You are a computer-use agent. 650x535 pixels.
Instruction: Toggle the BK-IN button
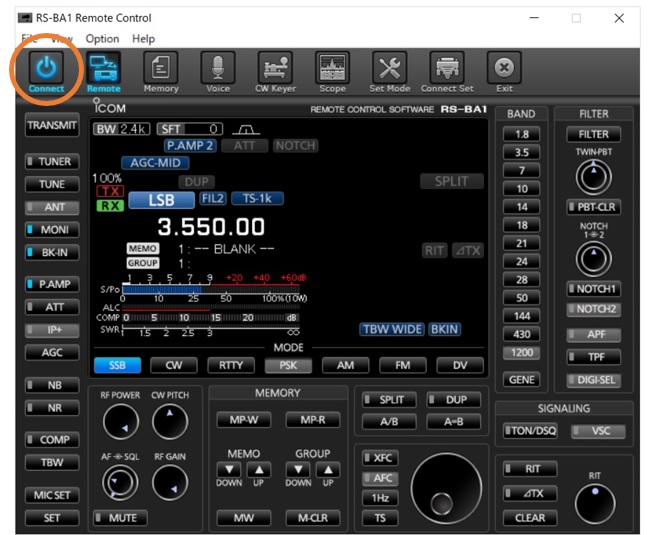(x=52, y=252)
